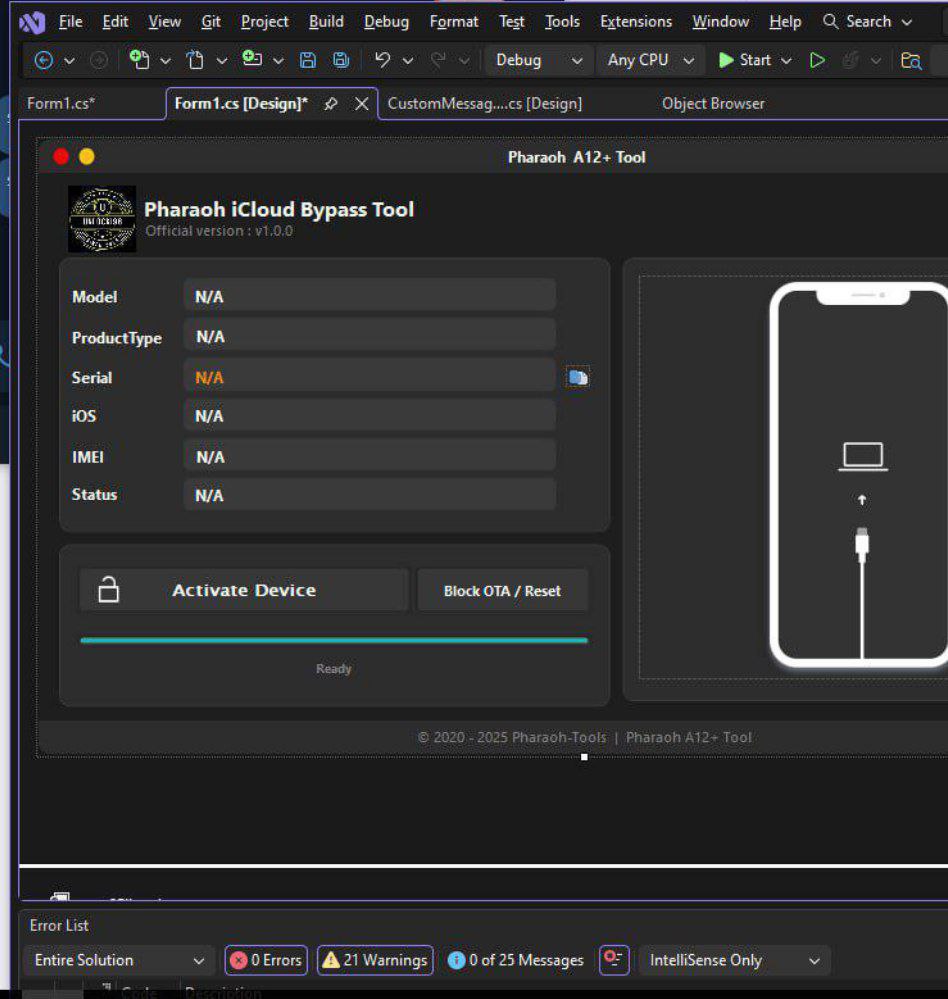Screen dimensions: 948x999
Task: Open the Entire Solution scope dropdown
Action: pos(118,960)
